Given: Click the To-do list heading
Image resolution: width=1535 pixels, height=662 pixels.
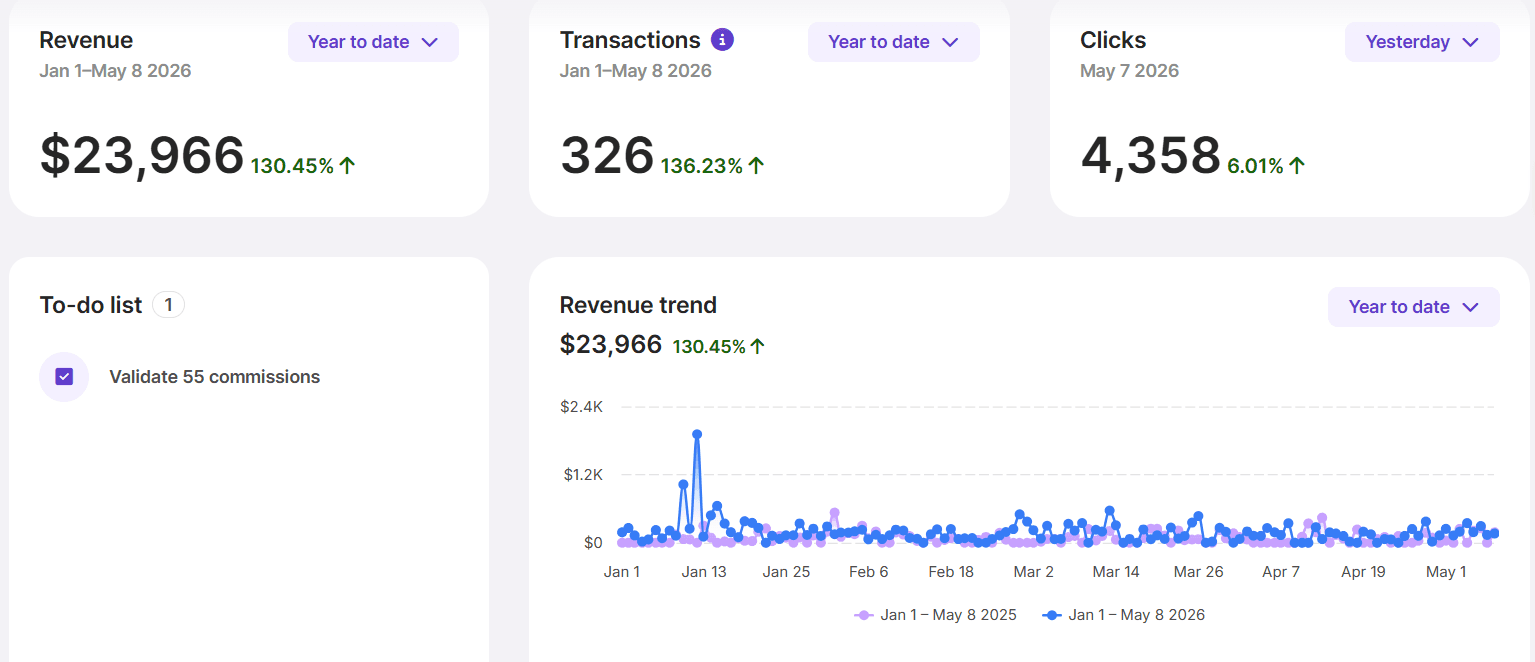Looking at the screenshot, I should pos(91,305).
